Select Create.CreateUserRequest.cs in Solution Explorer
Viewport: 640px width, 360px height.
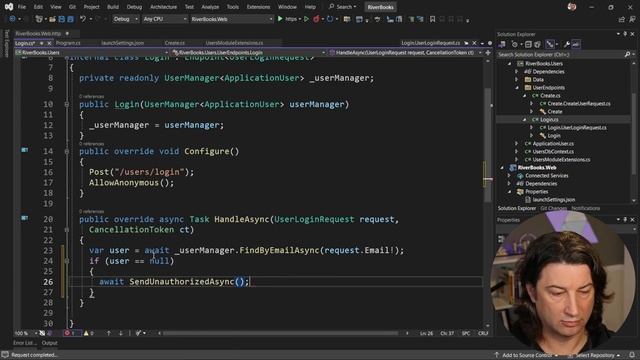tap(579, 104)
